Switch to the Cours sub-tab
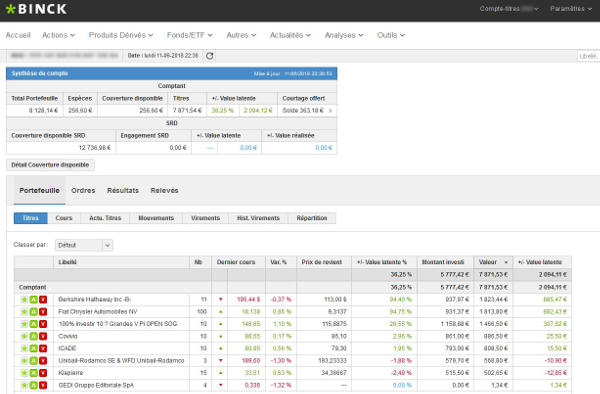Screen dimensions: 600x394 pos(64,218)
